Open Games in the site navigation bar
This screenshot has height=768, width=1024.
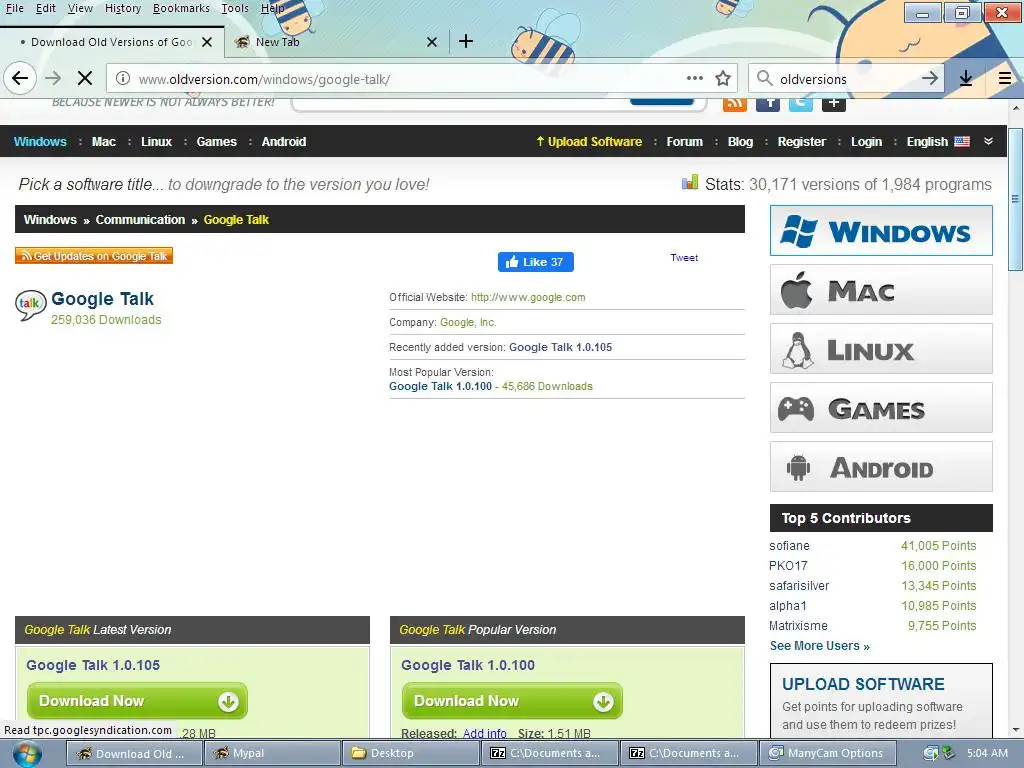click(x=217, y=142)
